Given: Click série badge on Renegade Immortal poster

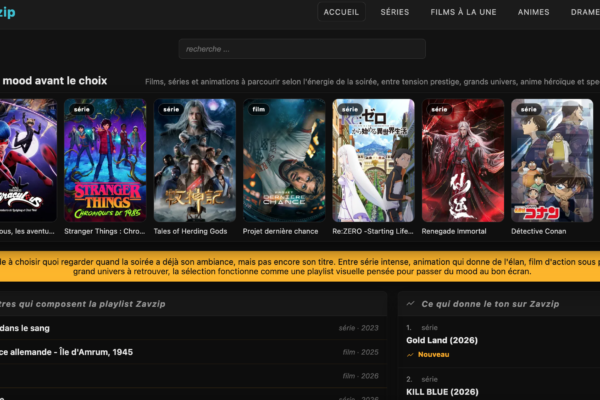Looking at the screenshot, I should [x=439, y=109].
